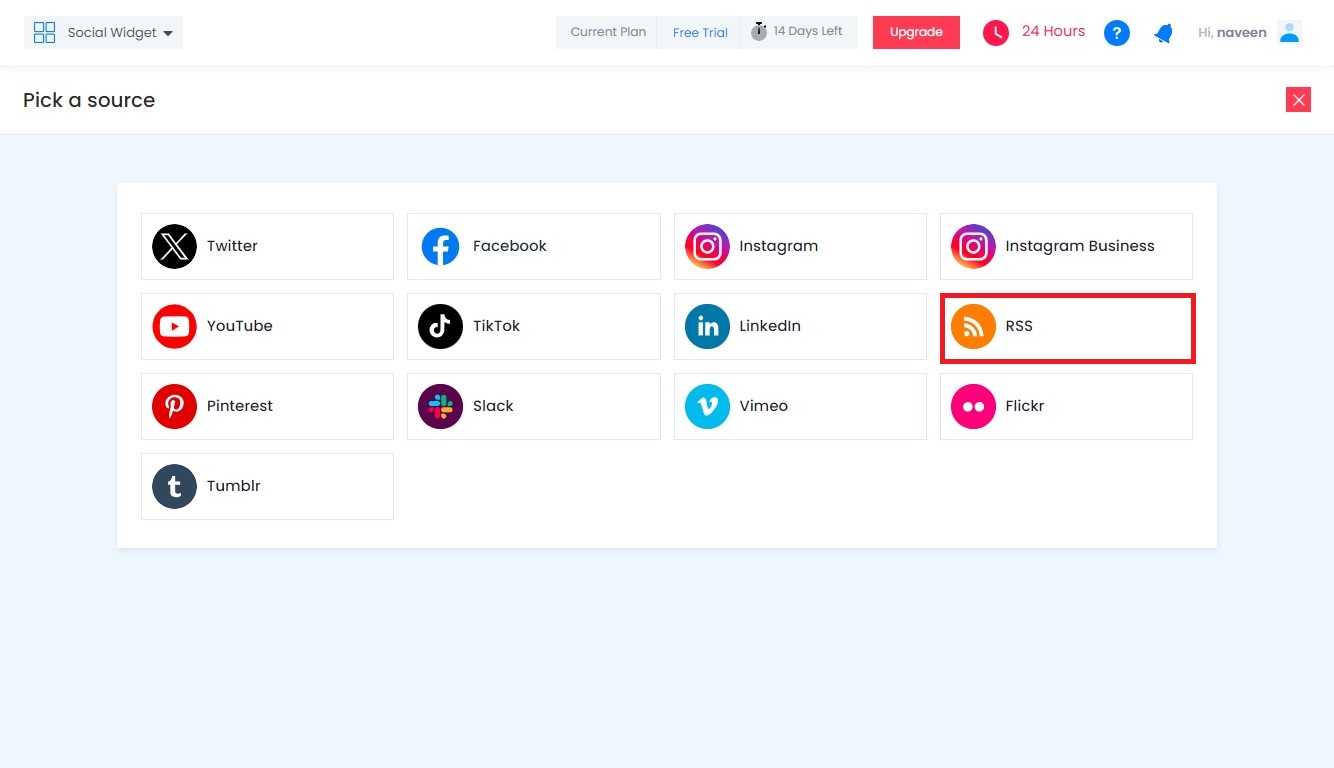
Task: Pick the Pinterest source label
Action: coord(240,406)
